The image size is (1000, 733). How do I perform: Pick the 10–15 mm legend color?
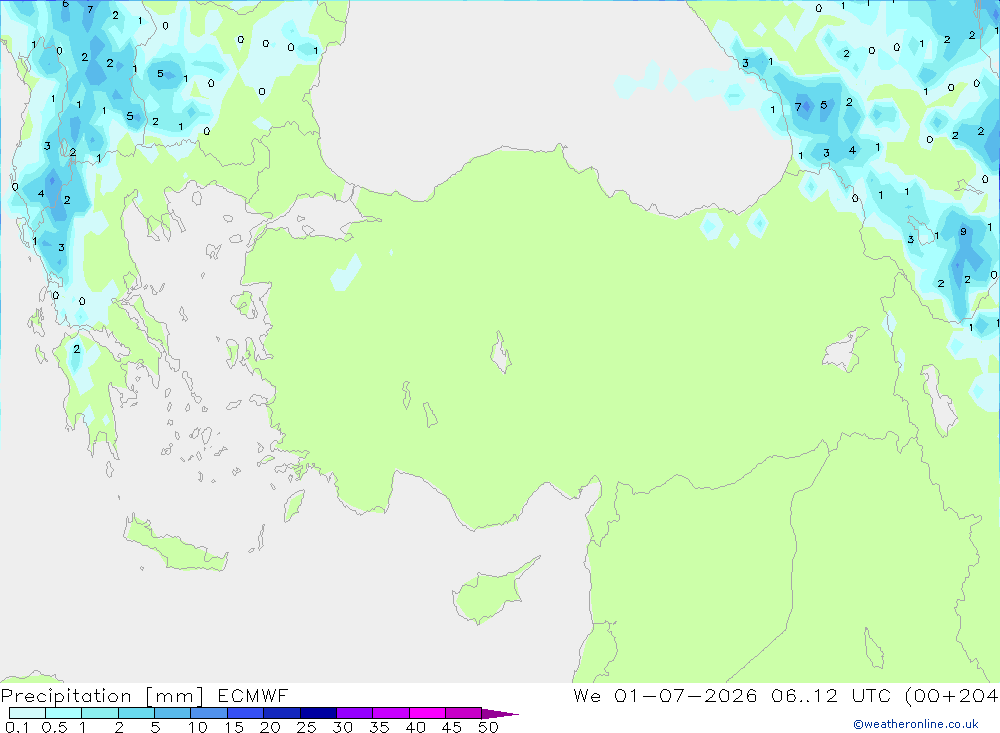click(209, 713)
